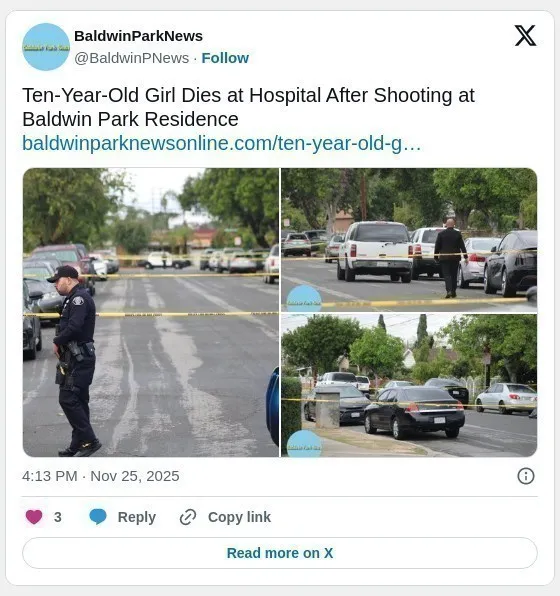The height and width of the screenshot is (596, 560).
Task: Open the BaldwinParkNews display name
Action: point(138,36)
